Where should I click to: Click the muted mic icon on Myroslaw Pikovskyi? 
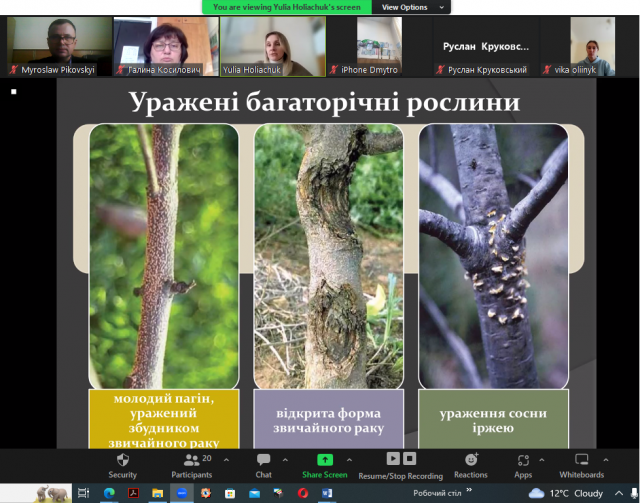(14, 70)
